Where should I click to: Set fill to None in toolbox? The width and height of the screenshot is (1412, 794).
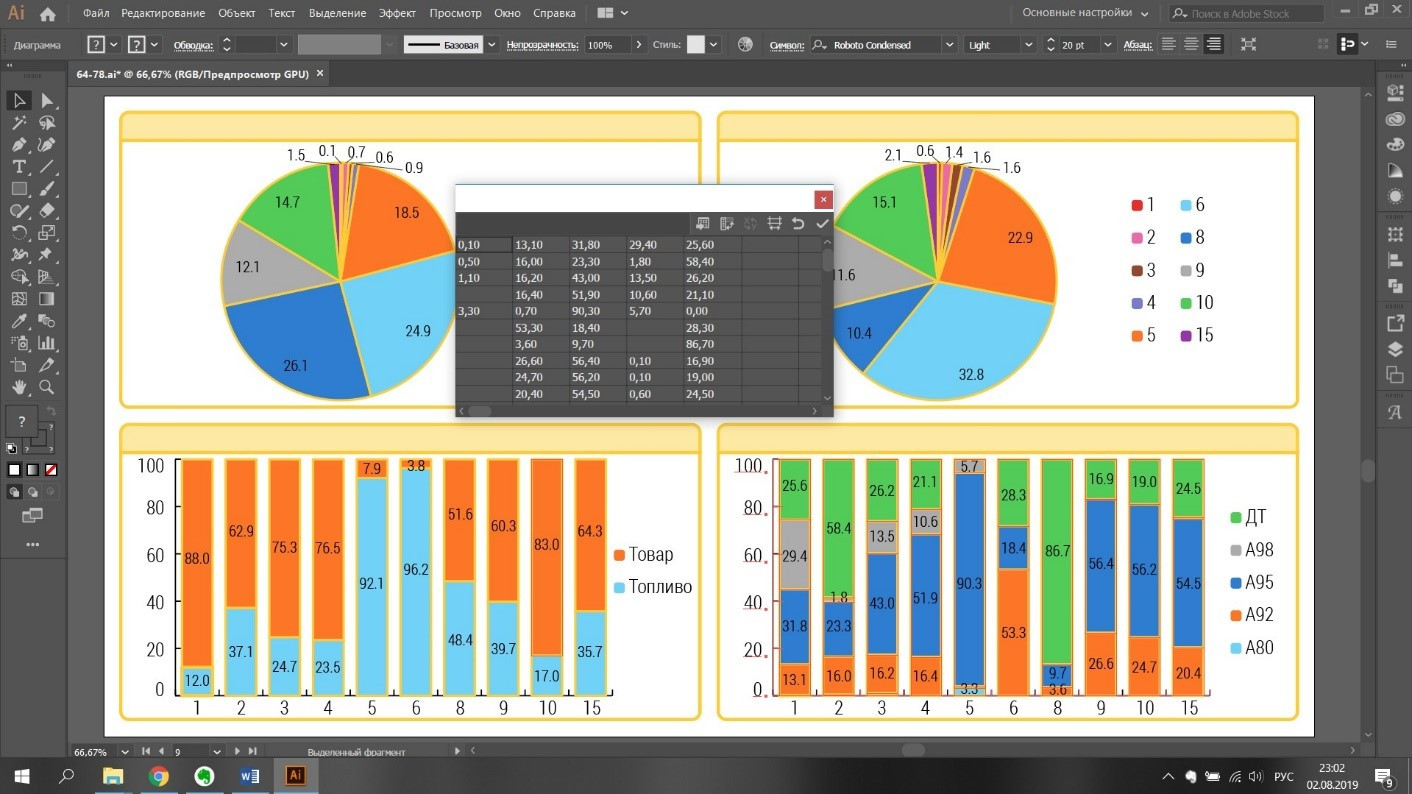(x=50, y=470)
